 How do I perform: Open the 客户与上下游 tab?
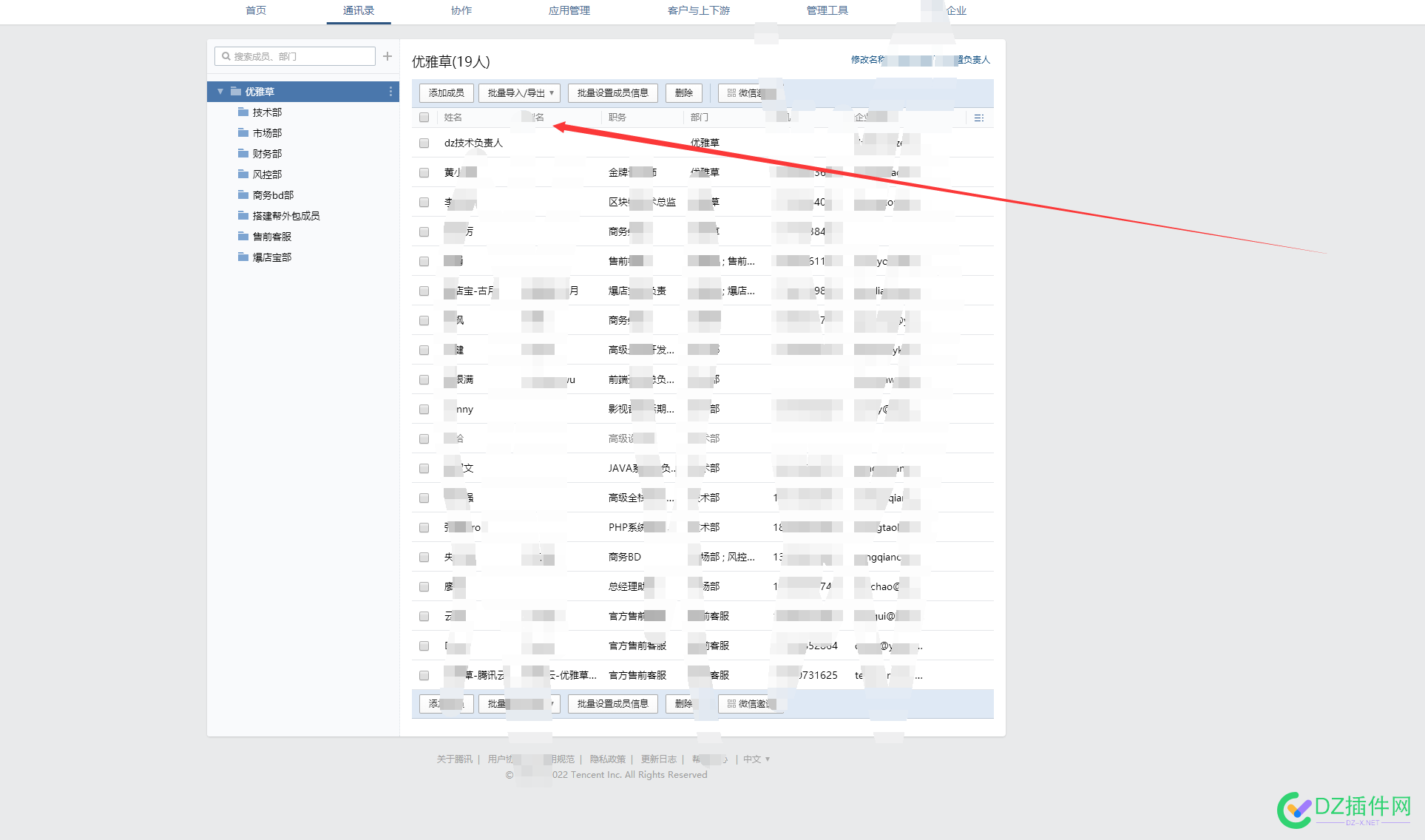point(699,10)
